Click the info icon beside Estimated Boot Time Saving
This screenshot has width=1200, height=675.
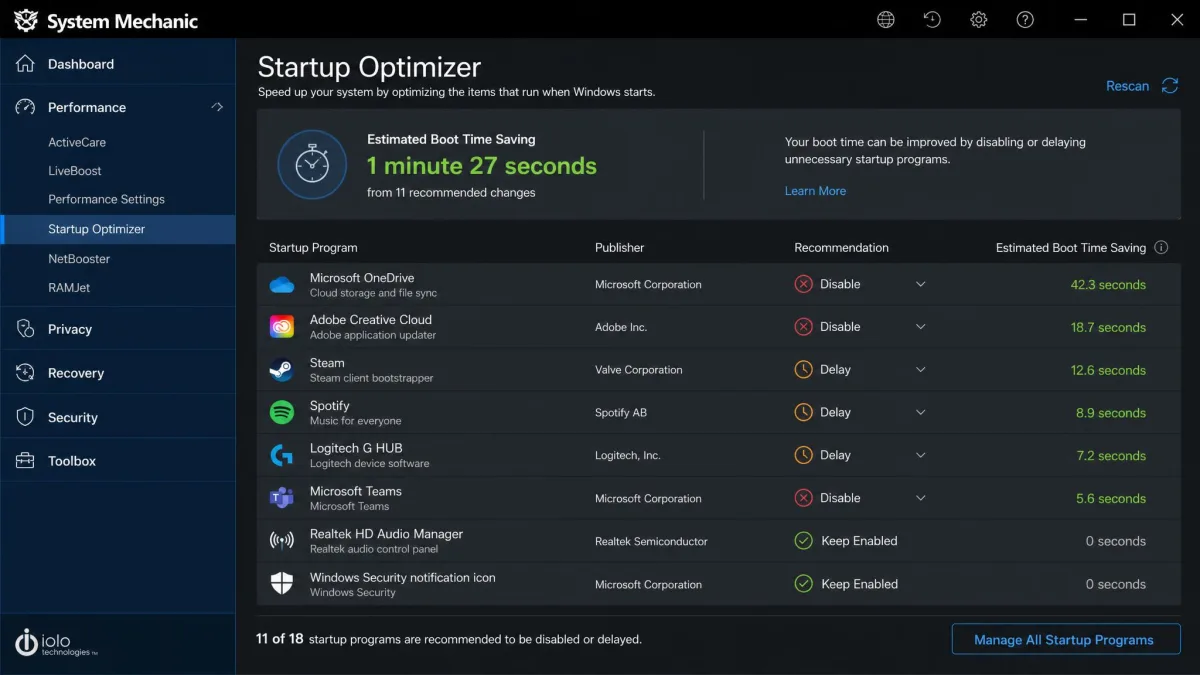point(1161,248)
